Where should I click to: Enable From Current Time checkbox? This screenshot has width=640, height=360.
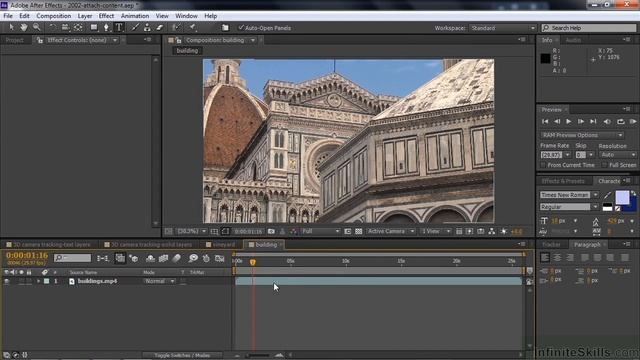click(543, 165)
